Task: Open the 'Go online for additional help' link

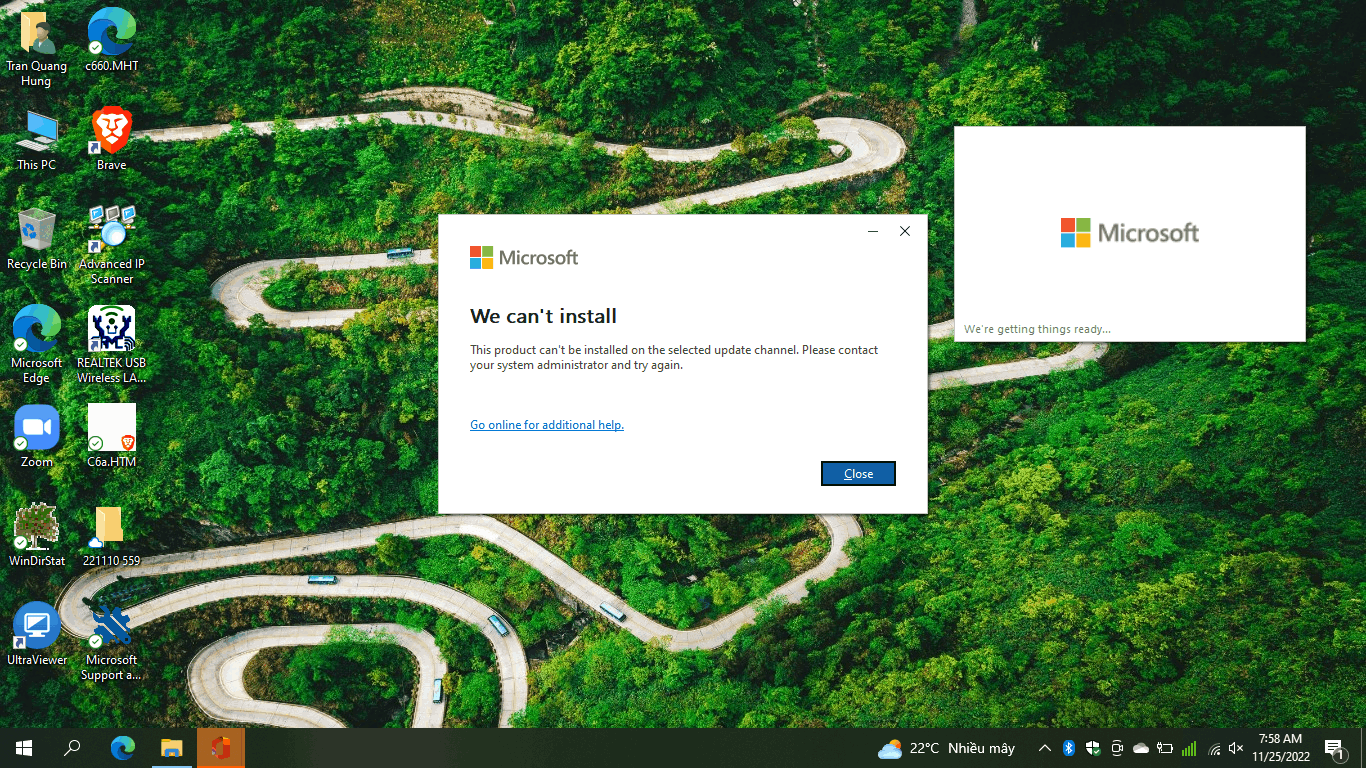Action: tap(547, 425)
